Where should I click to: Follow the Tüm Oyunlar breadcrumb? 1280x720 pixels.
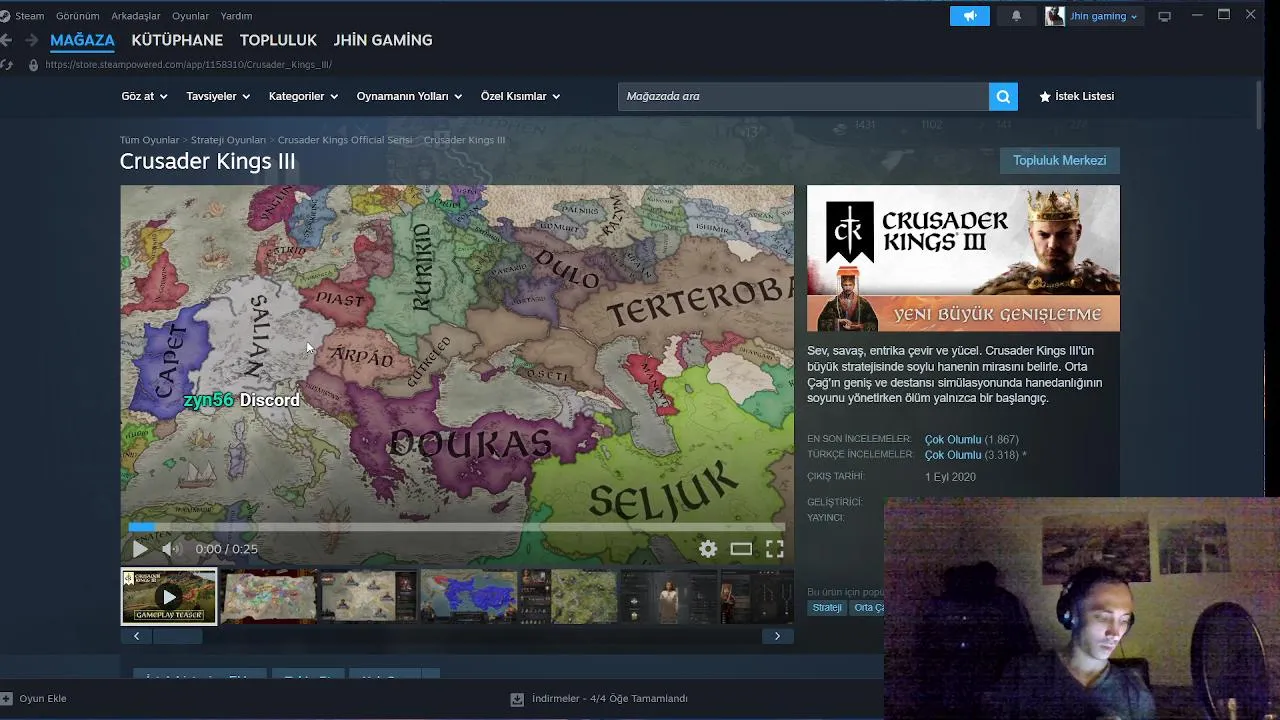[x=150, y=140]
